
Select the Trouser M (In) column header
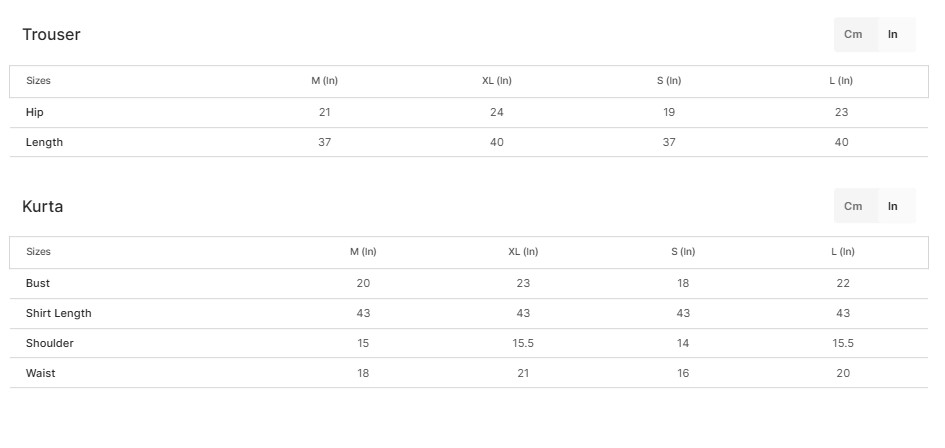point(324,81)
